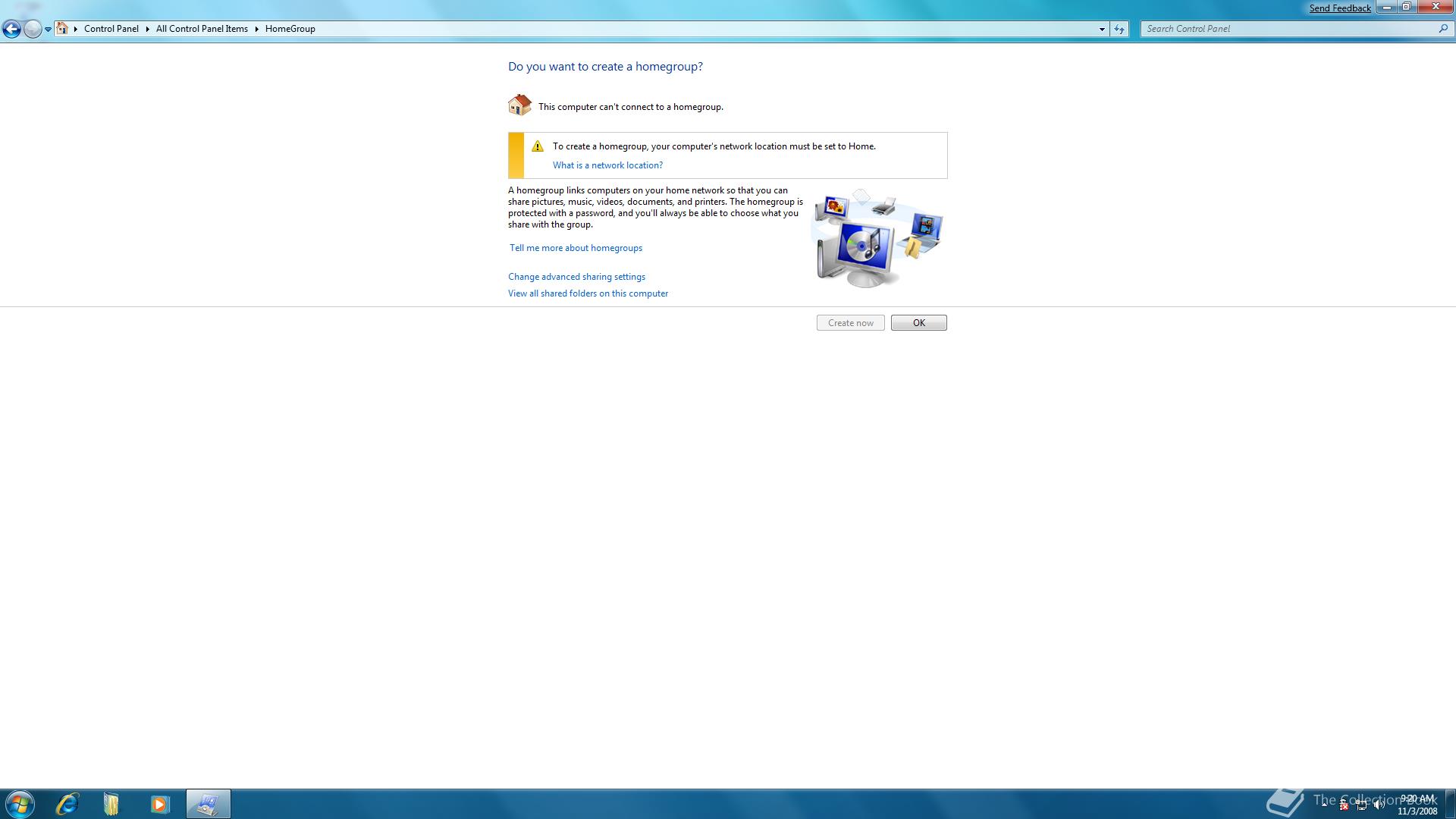Go back with the Back arrow button

pyautogui.click(x=11, y=29)
